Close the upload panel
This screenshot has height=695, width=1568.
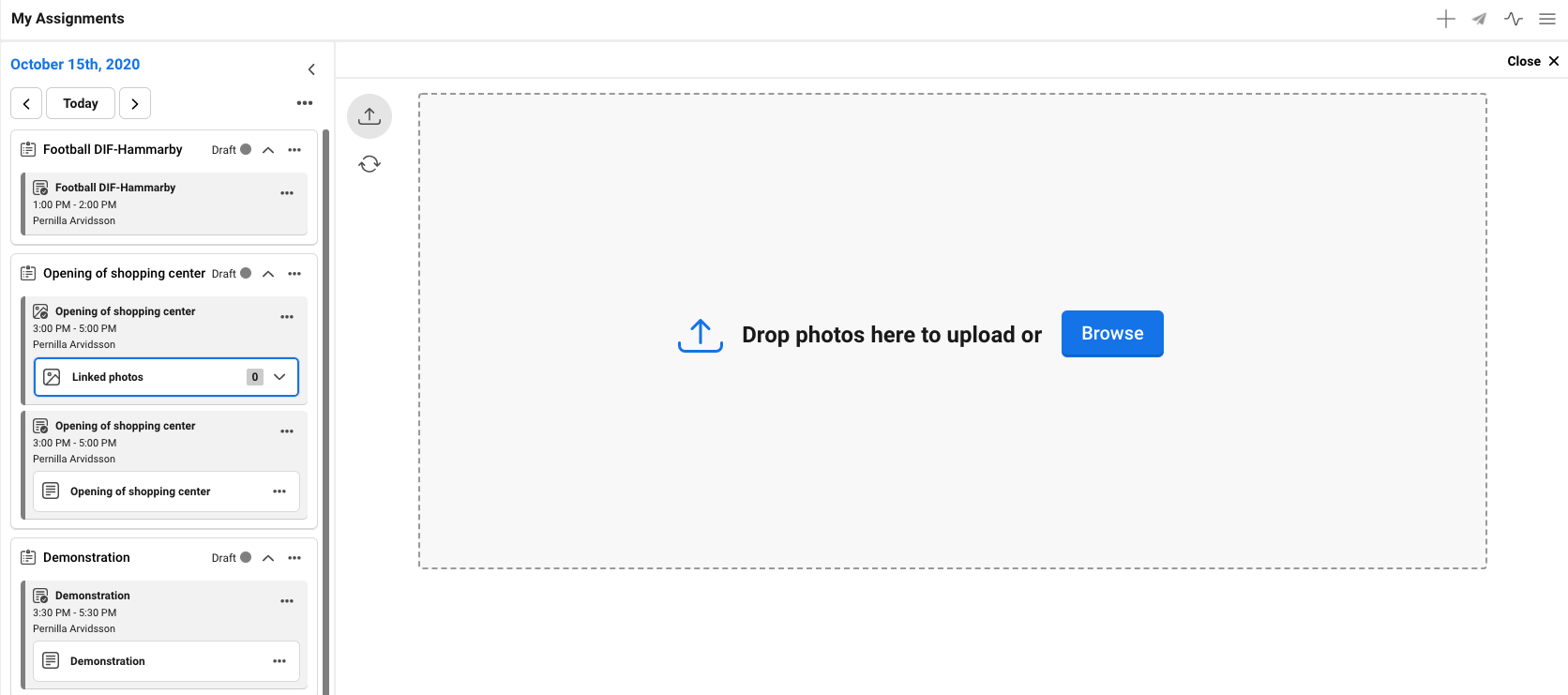(x=1532, y=61)
